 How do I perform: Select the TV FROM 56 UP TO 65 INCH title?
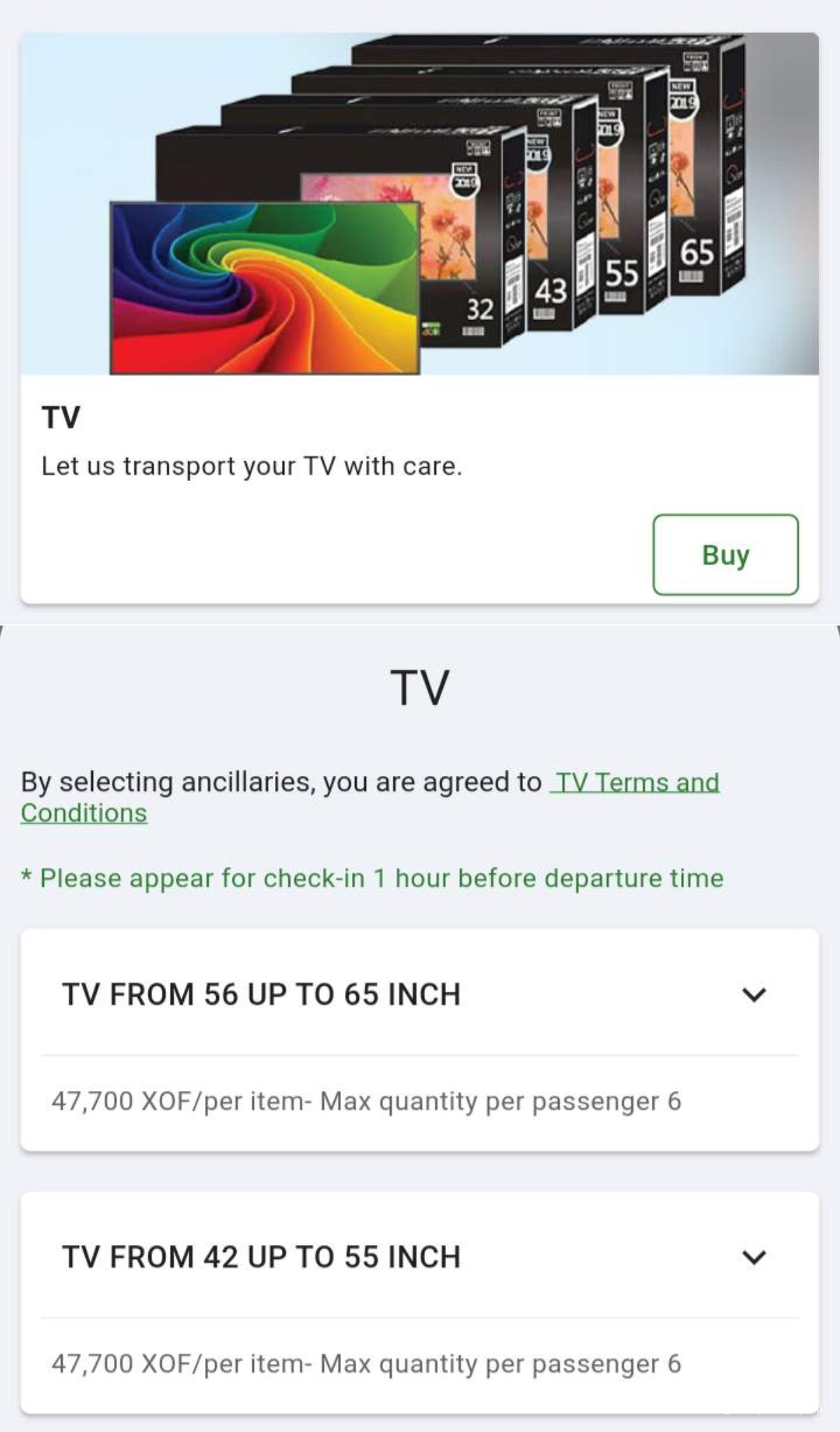tap(261, 994)
